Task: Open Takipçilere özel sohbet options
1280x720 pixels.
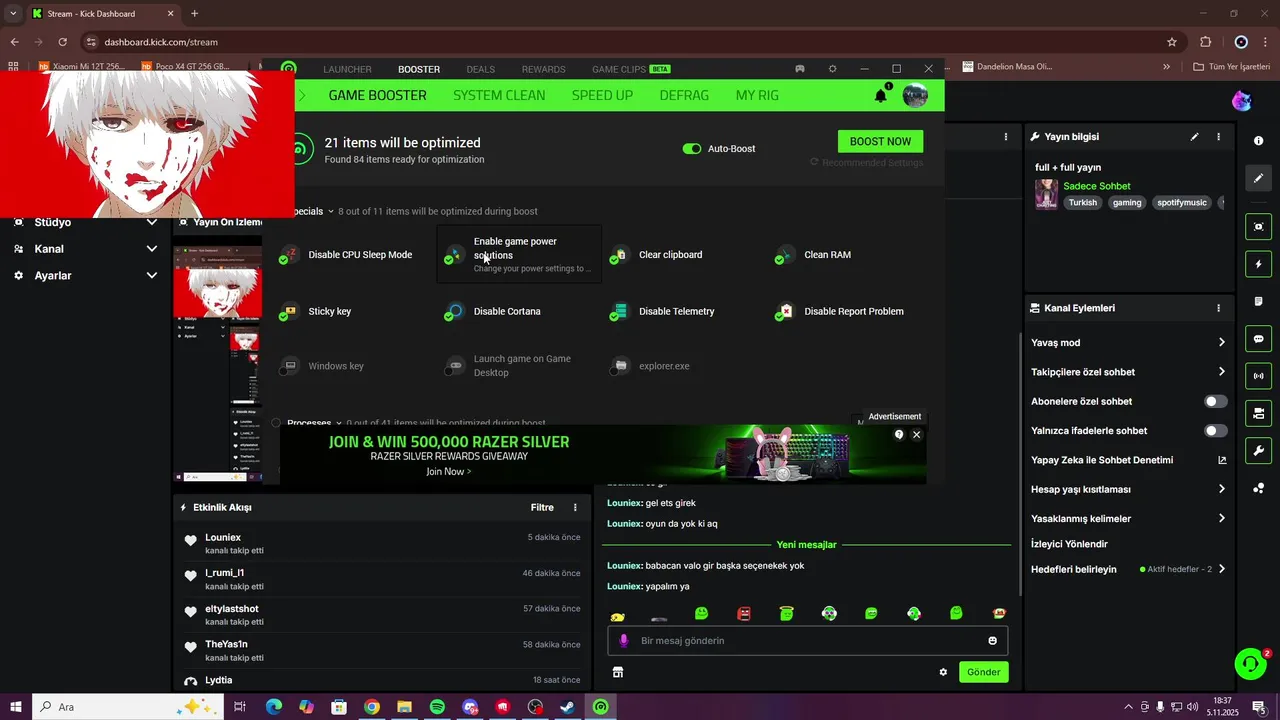Action: coord(1128,372)
